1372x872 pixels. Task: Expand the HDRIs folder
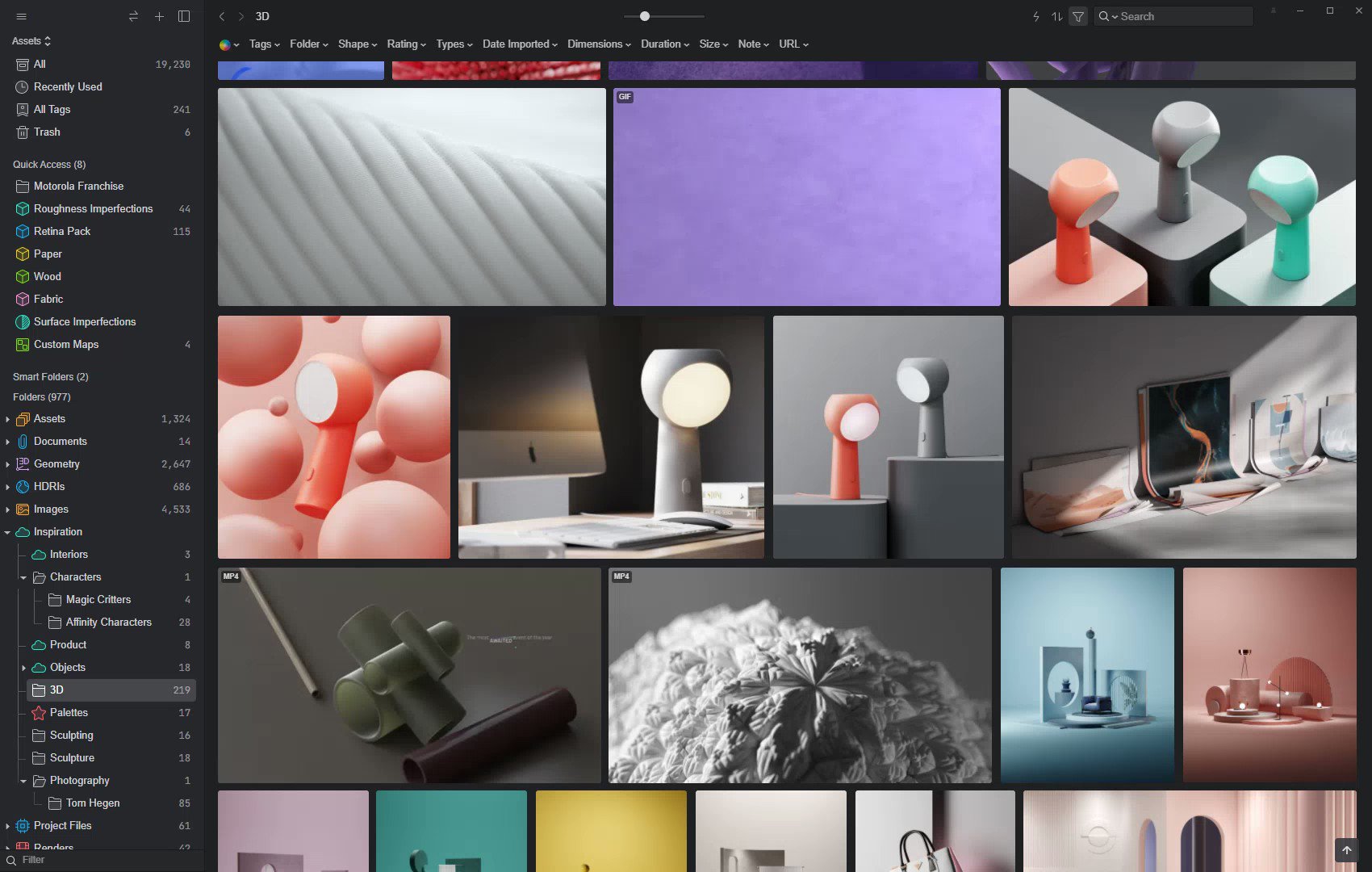pos(7,487)
